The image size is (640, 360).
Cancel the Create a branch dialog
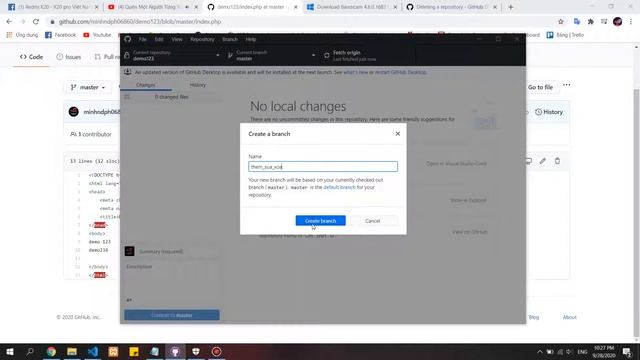pos(372,220)
